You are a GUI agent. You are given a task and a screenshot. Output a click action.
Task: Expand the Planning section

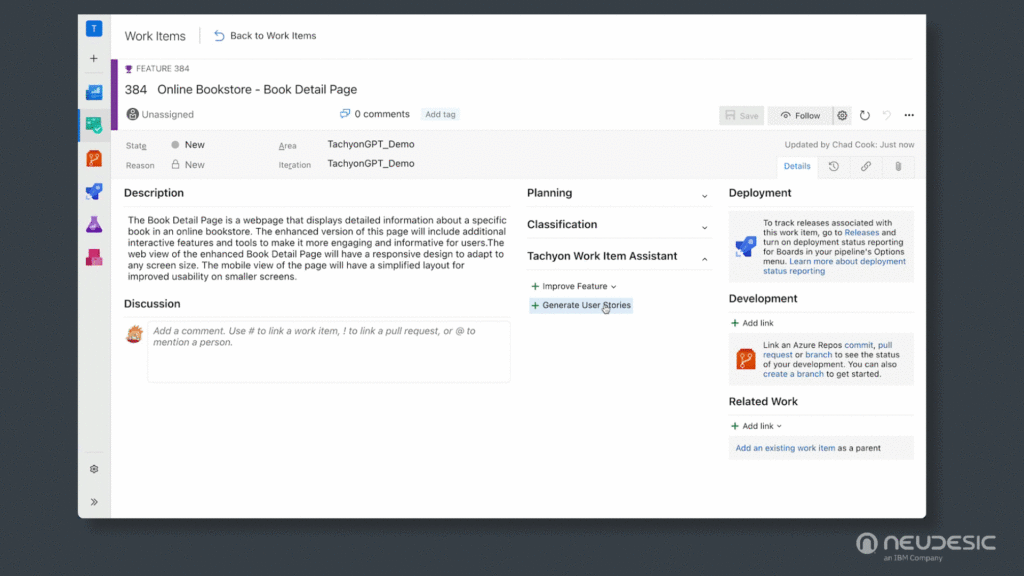[704, 196]
